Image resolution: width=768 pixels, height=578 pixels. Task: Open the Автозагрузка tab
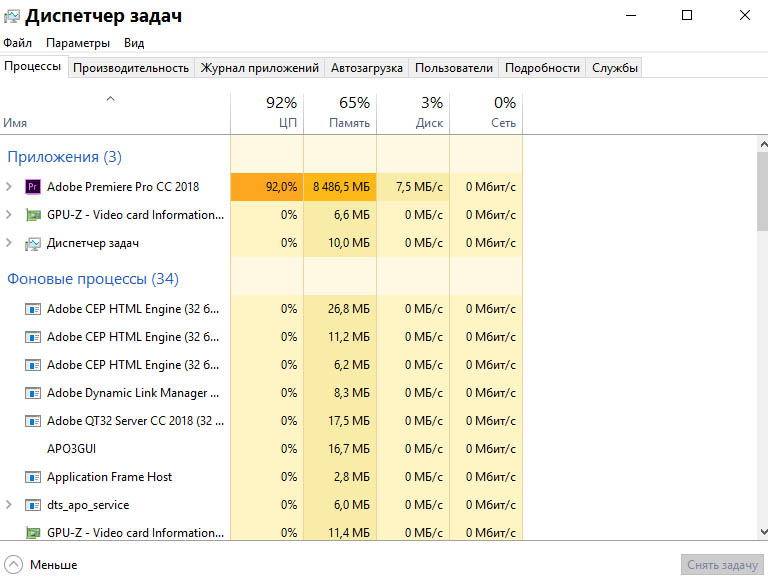tap(367, 68)
